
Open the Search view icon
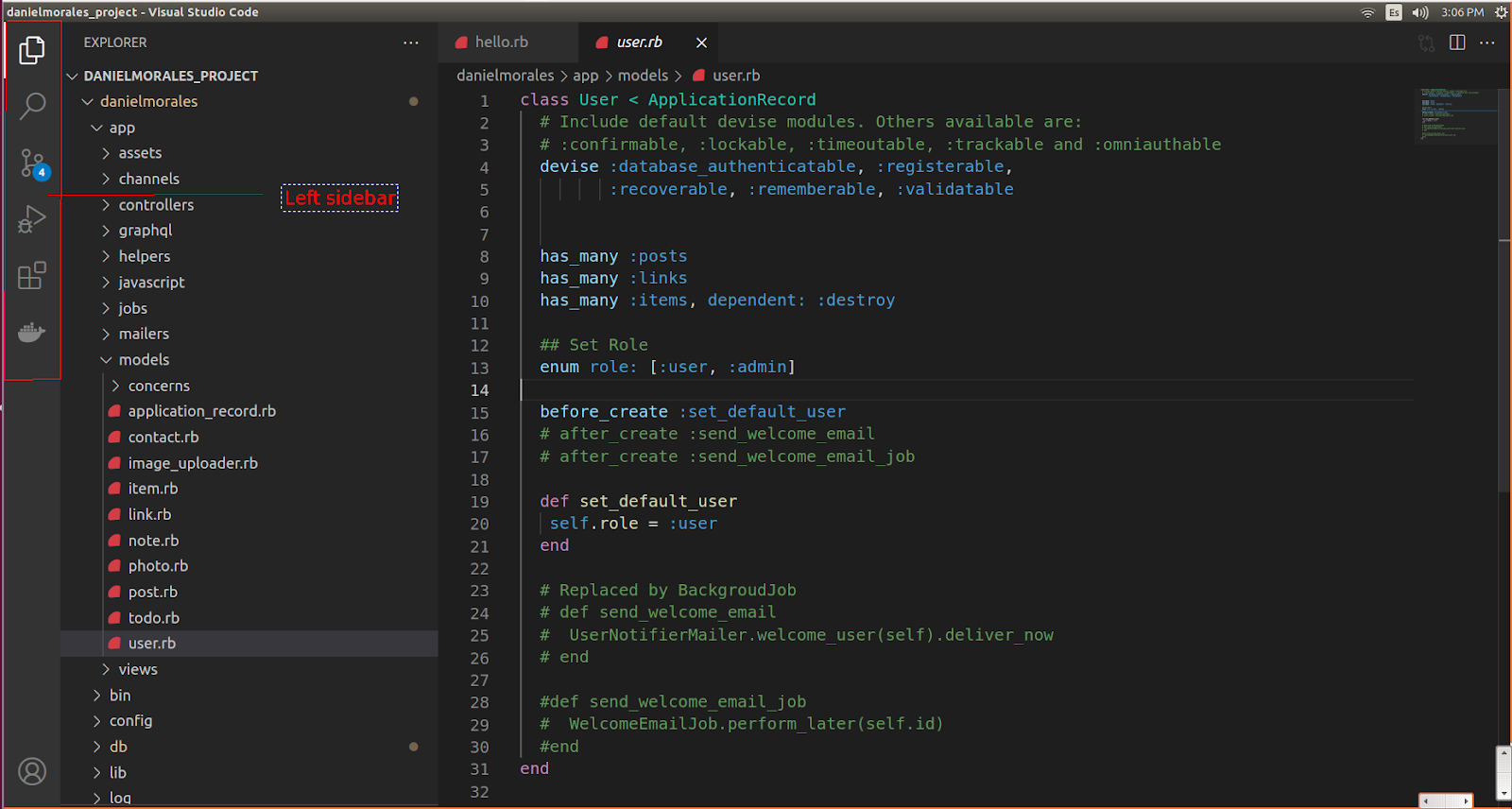[32, 106]
